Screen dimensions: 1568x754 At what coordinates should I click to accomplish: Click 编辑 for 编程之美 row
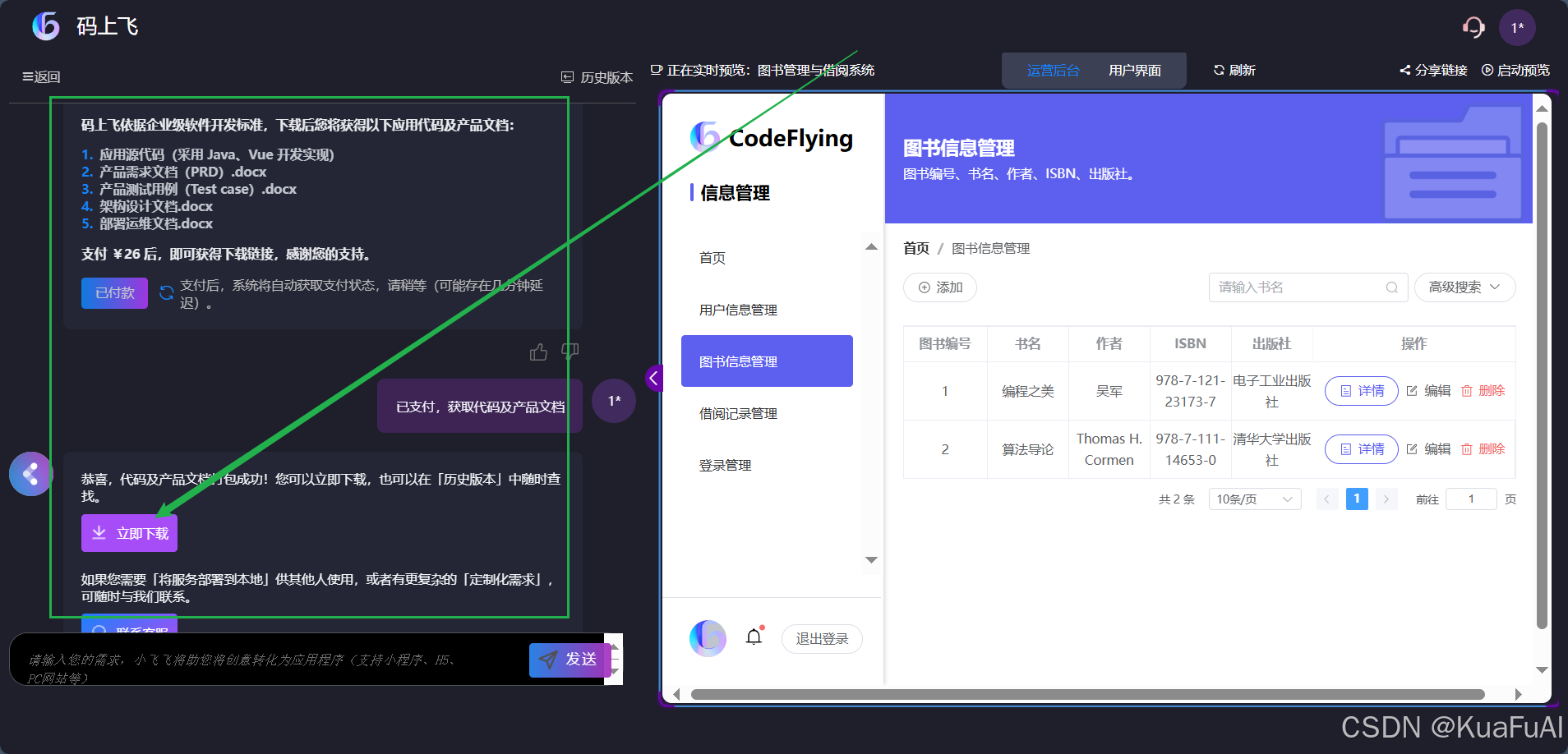pos(1428,391)
